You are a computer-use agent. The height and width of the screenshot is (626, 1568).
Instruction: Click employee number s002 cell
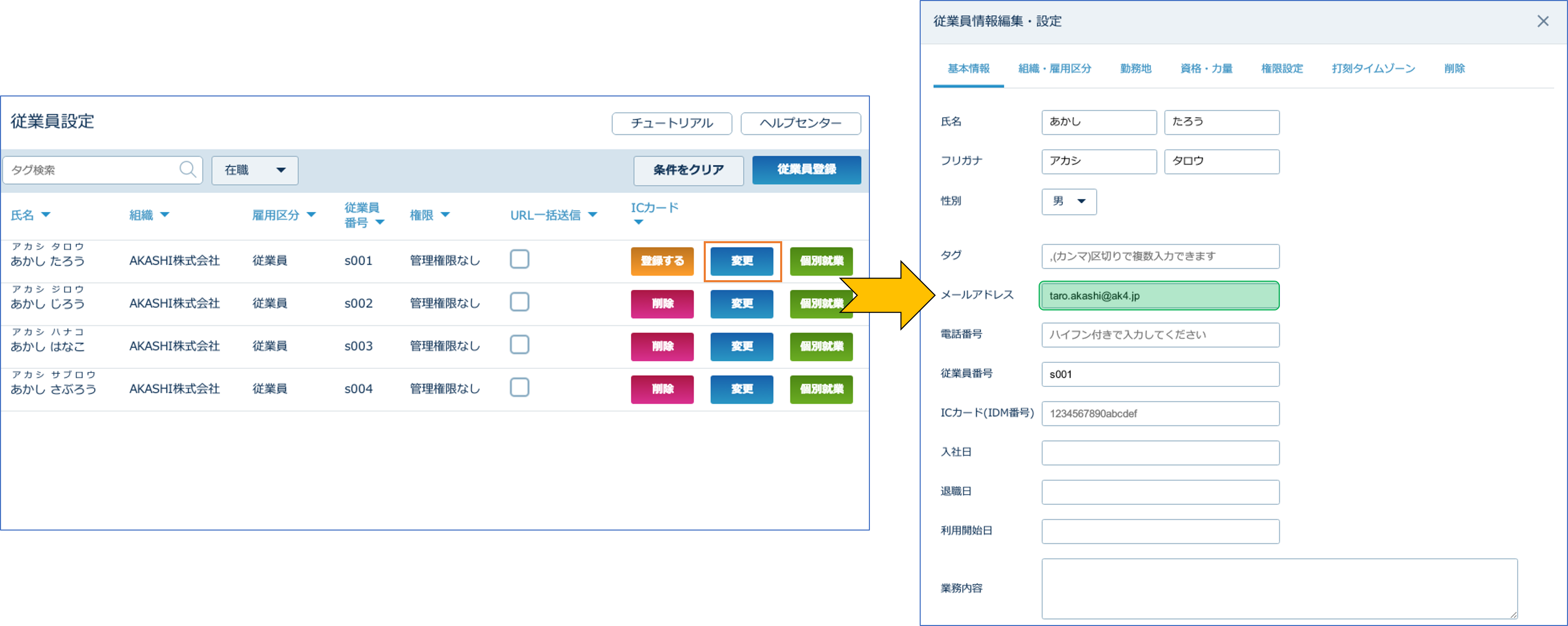click(358, 304)
